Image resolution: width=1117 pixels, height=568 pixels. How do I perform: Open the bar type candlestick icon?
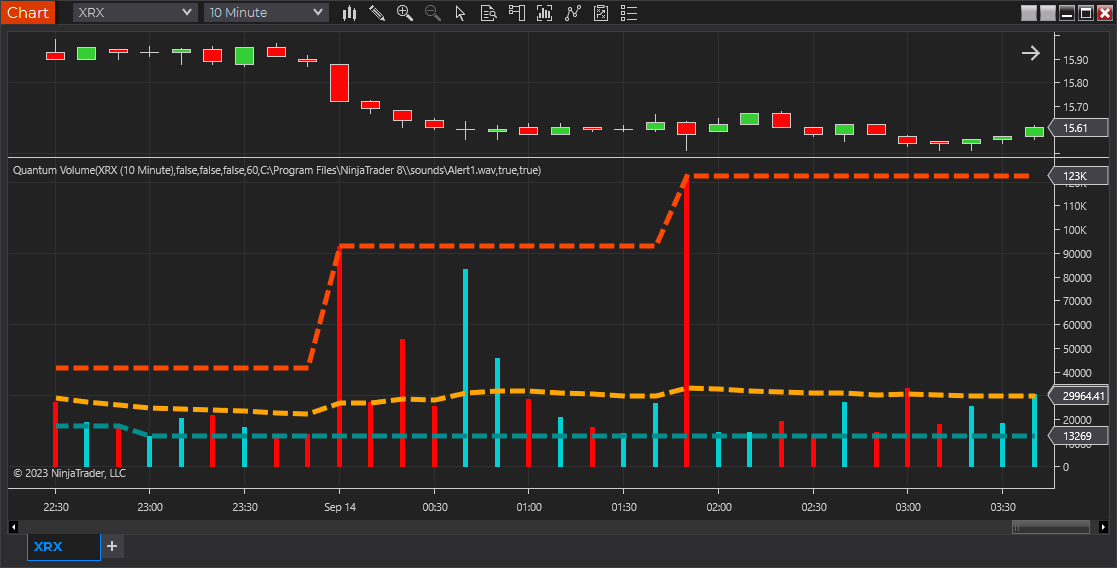click(x=349, y=13)
